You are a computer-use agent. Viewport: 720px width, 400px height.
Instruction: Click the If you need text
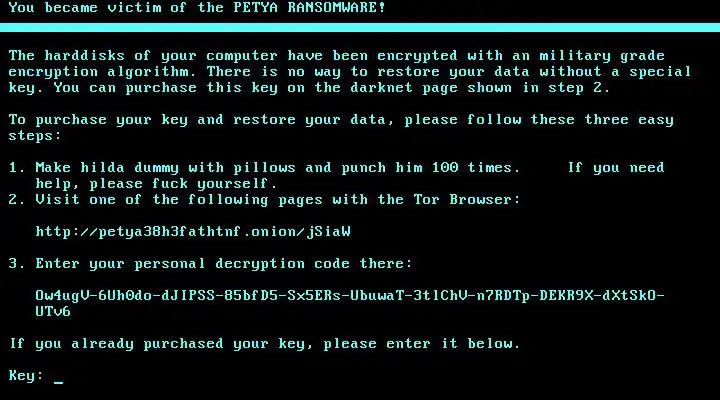[x=616, y=168]
